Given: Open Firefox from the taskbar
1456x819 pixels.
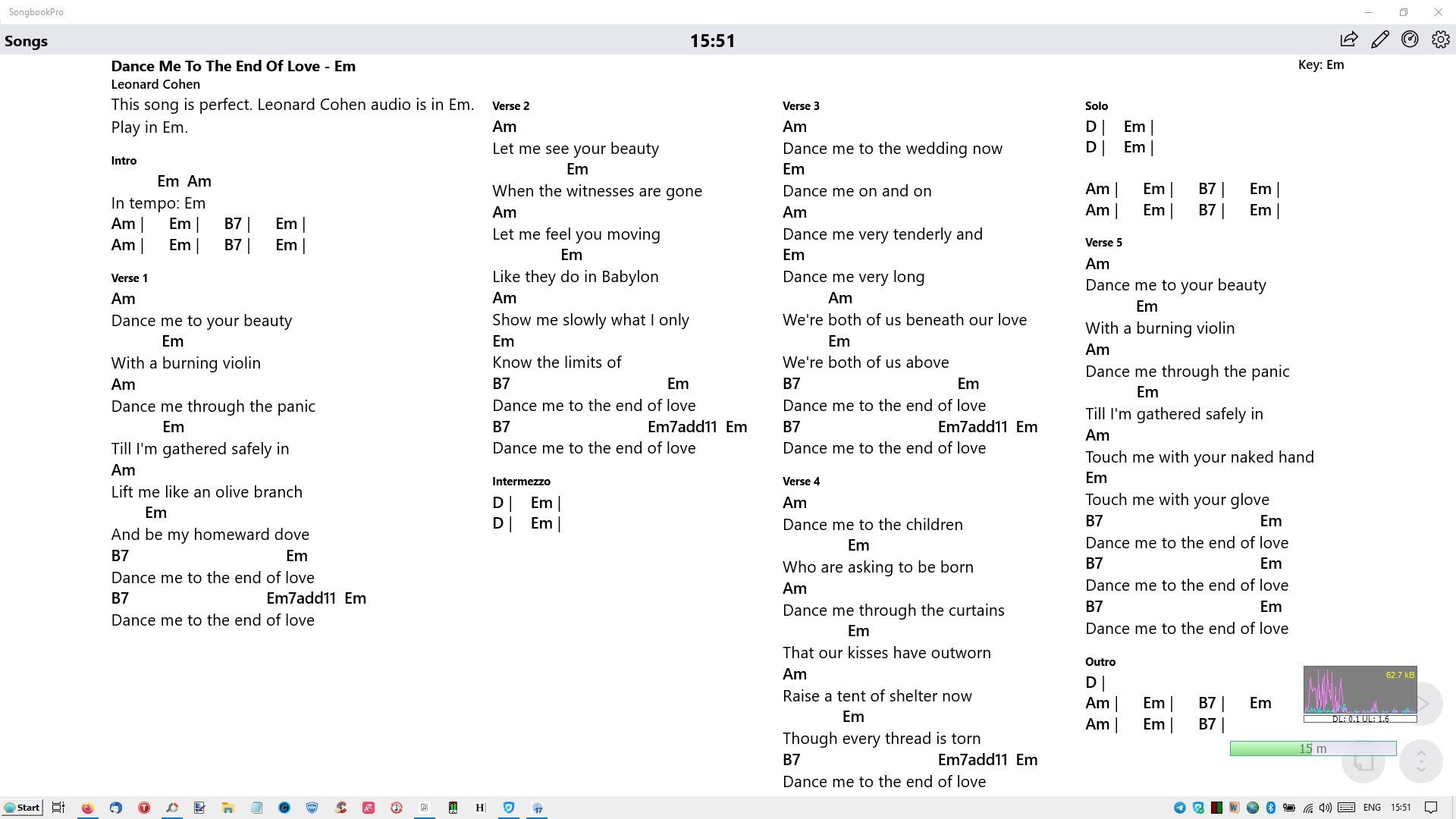Looking at the screenshot, I should click(87, 808).
